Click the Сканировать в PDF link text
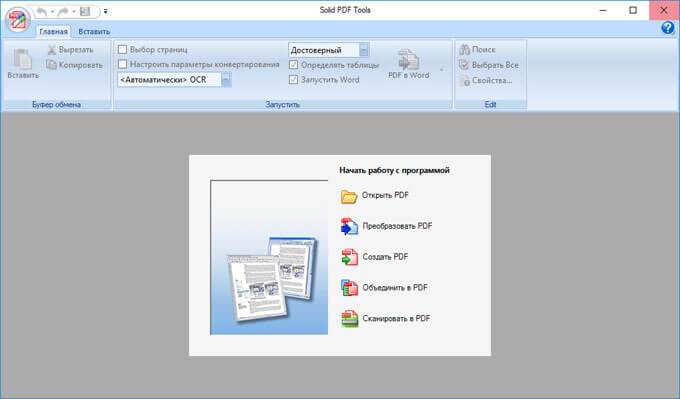Screen dimensions: 680x399 point(396,318)
